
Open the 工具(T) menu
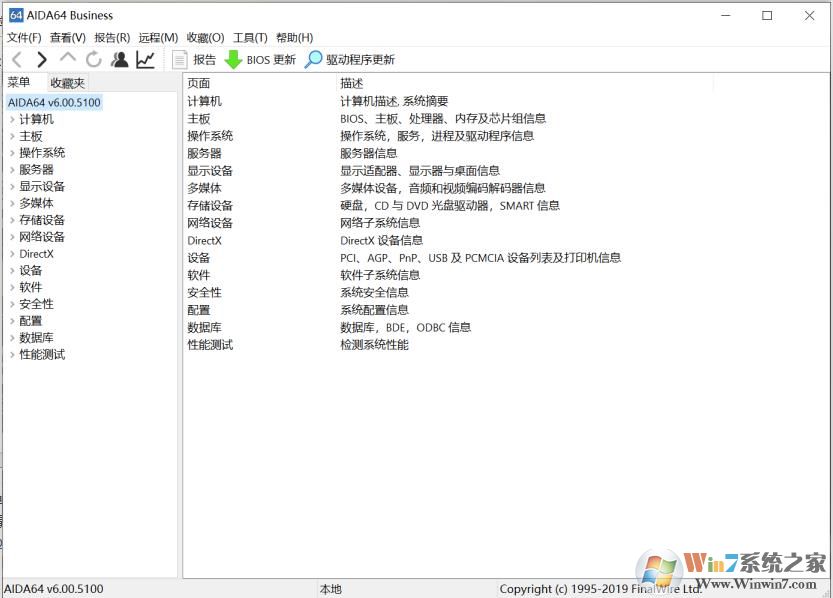coord(250,38)
